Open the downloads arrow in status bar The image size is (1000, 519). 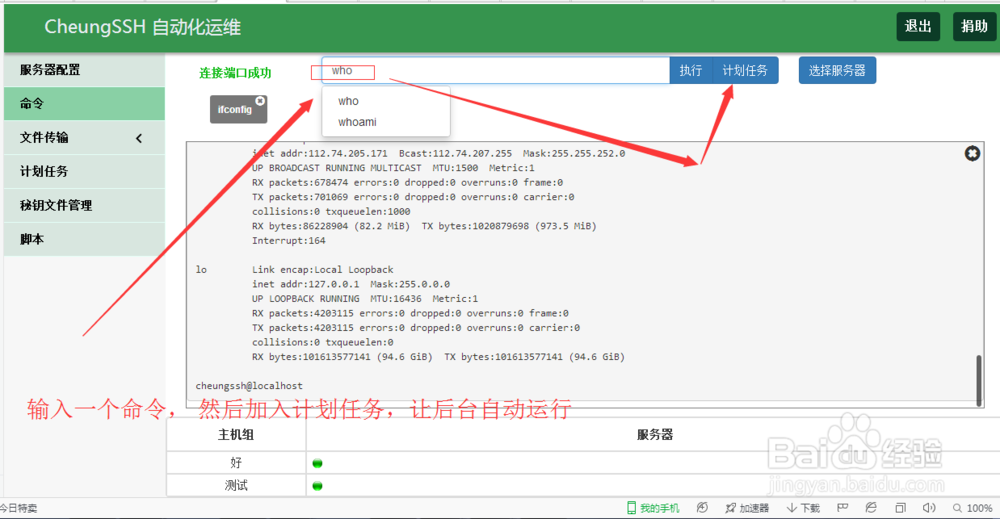[803, 508]
